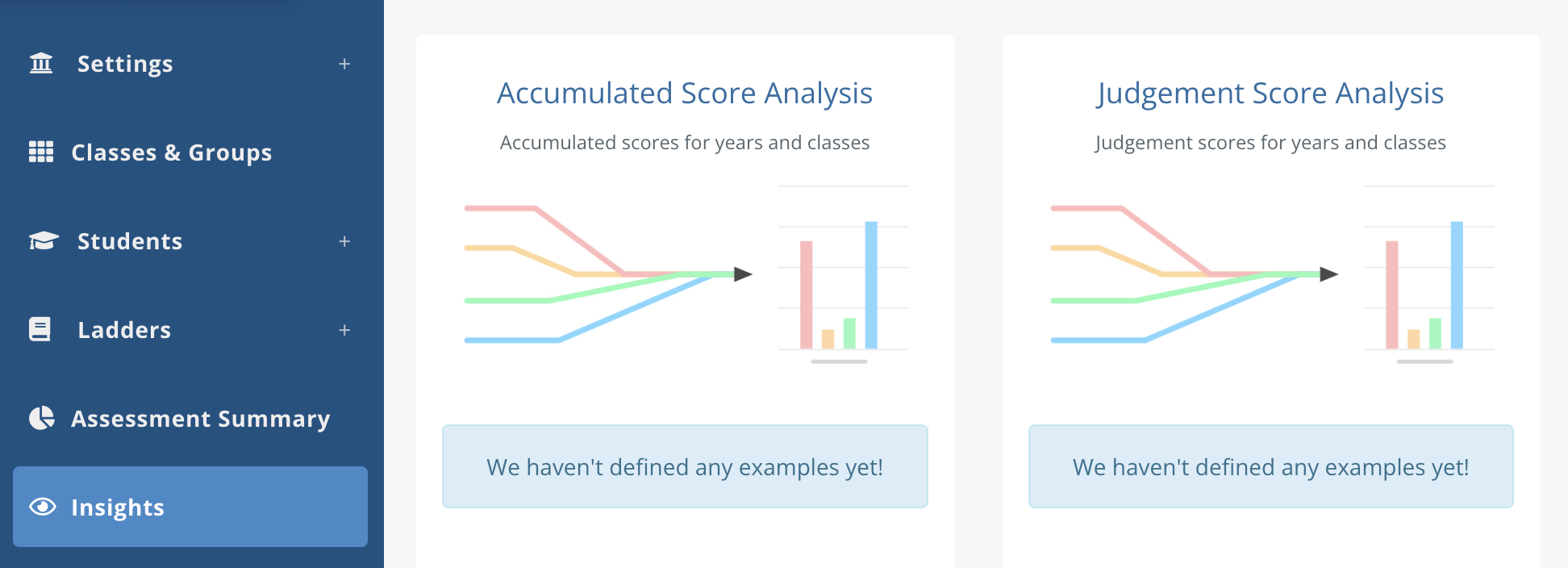Click the Insights eye icon
1568x568 pixels.
(x=43, y=507)
